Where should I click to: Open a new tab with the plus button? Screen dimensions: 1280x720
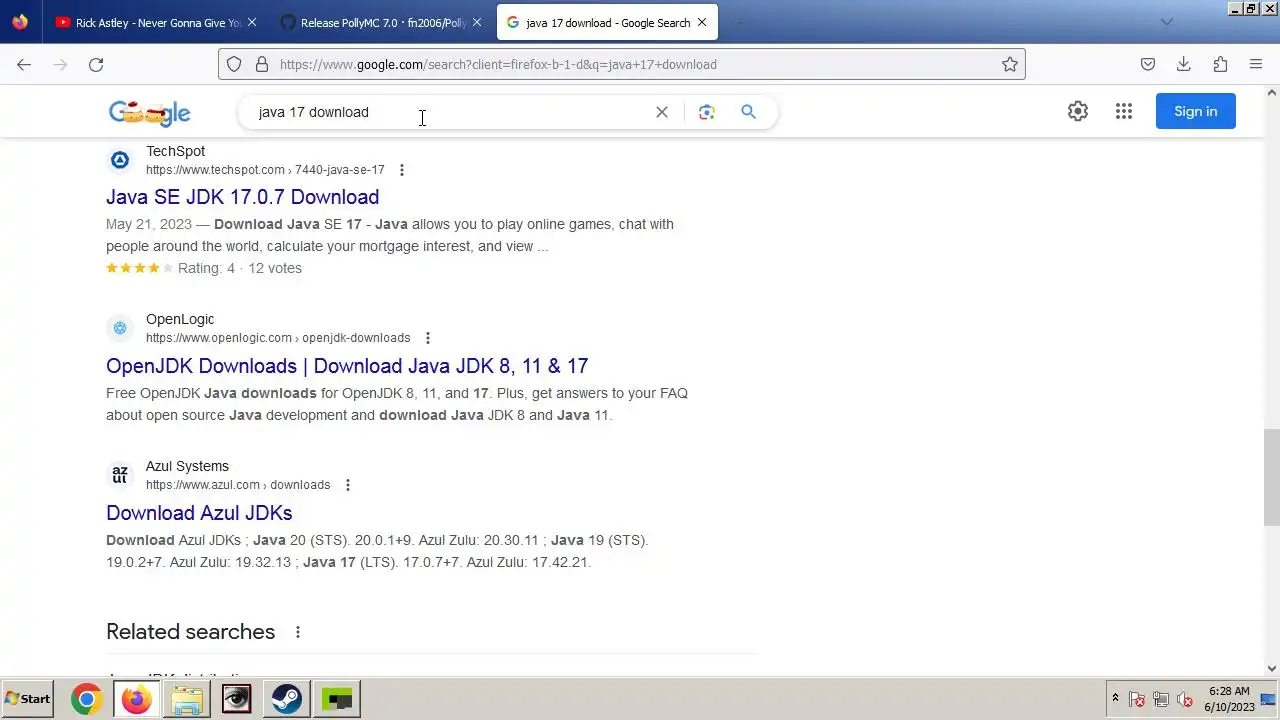coord(740,22)
